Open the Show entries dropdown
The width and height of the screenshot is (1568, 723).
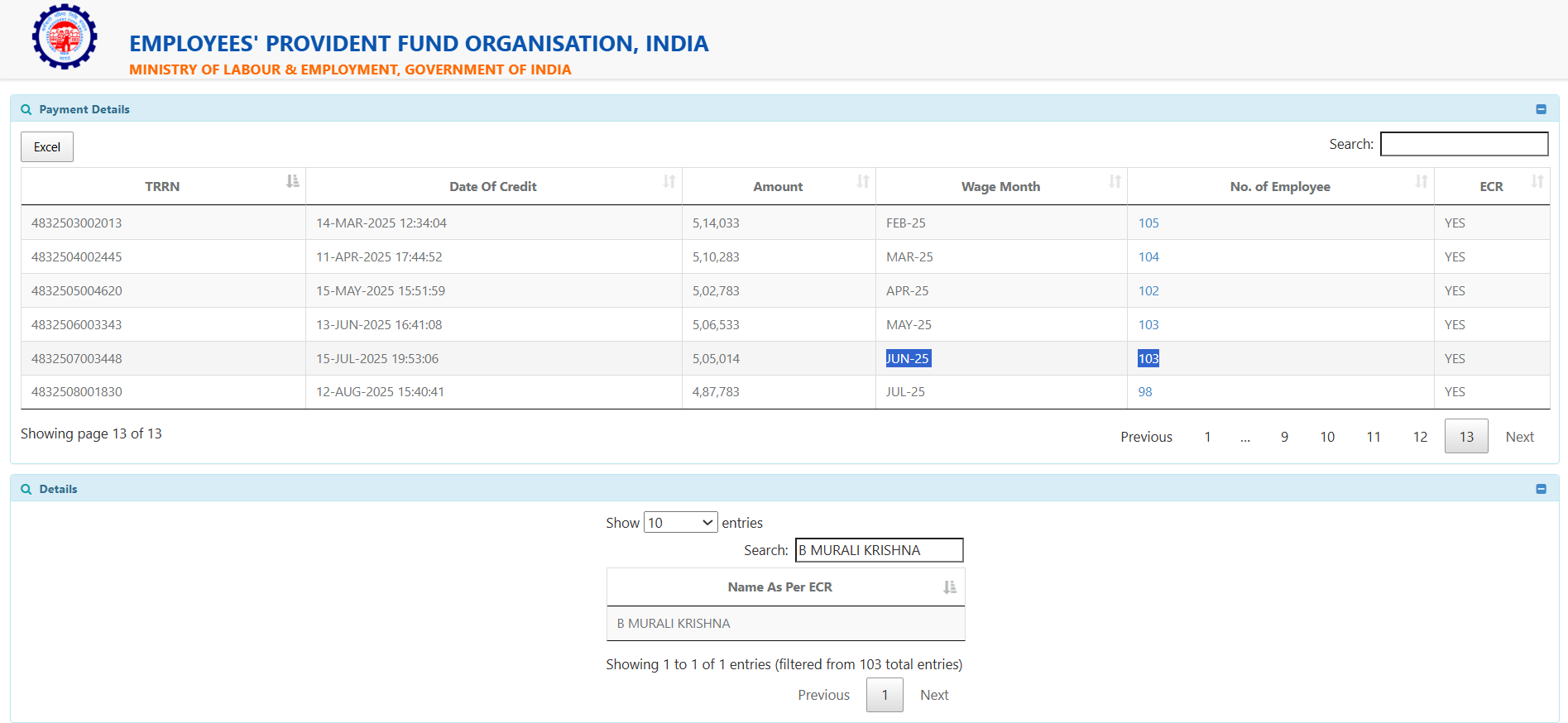(680, 523)
